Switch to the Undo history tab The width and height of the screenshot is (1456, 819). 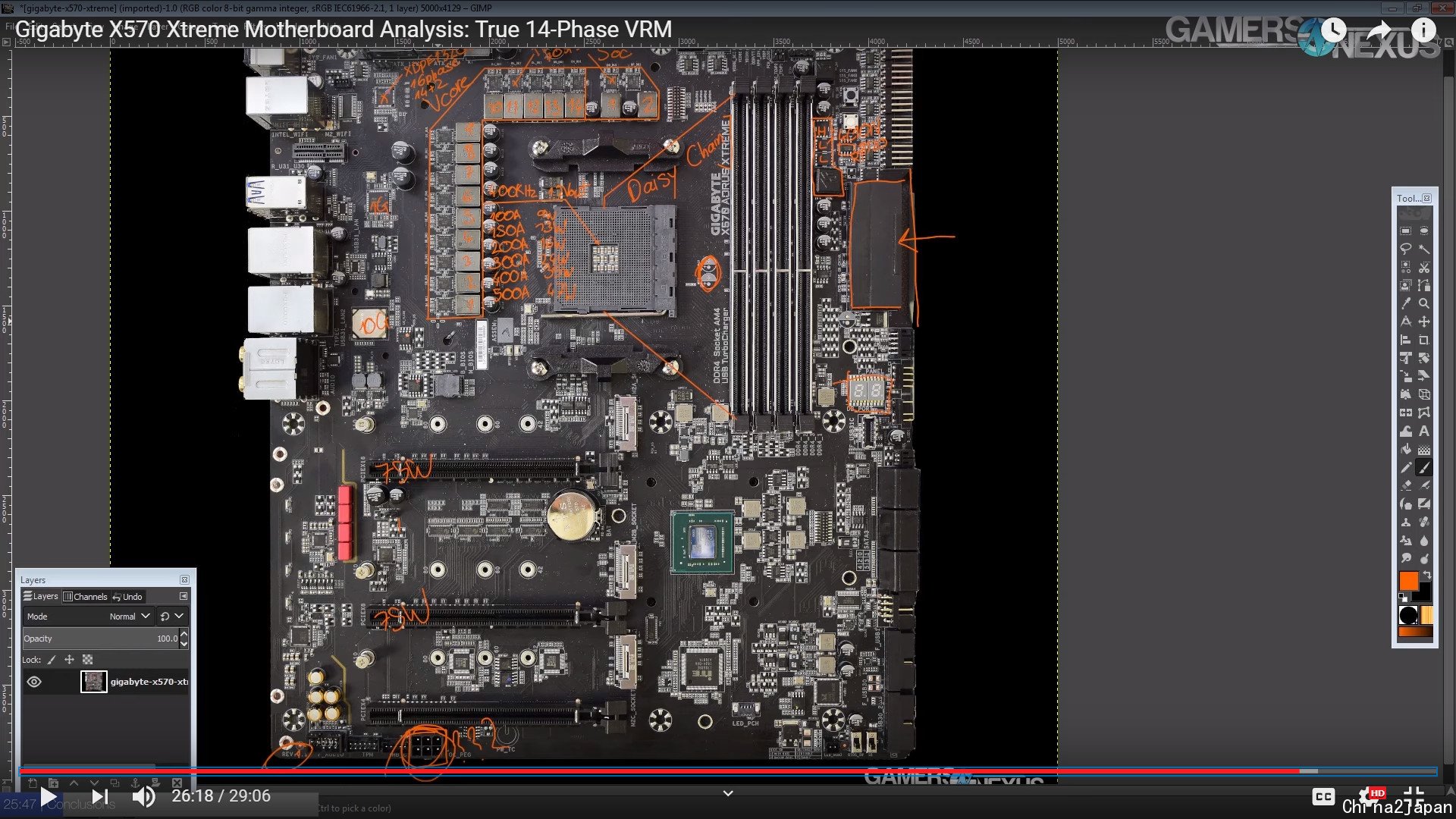(127, 597)
